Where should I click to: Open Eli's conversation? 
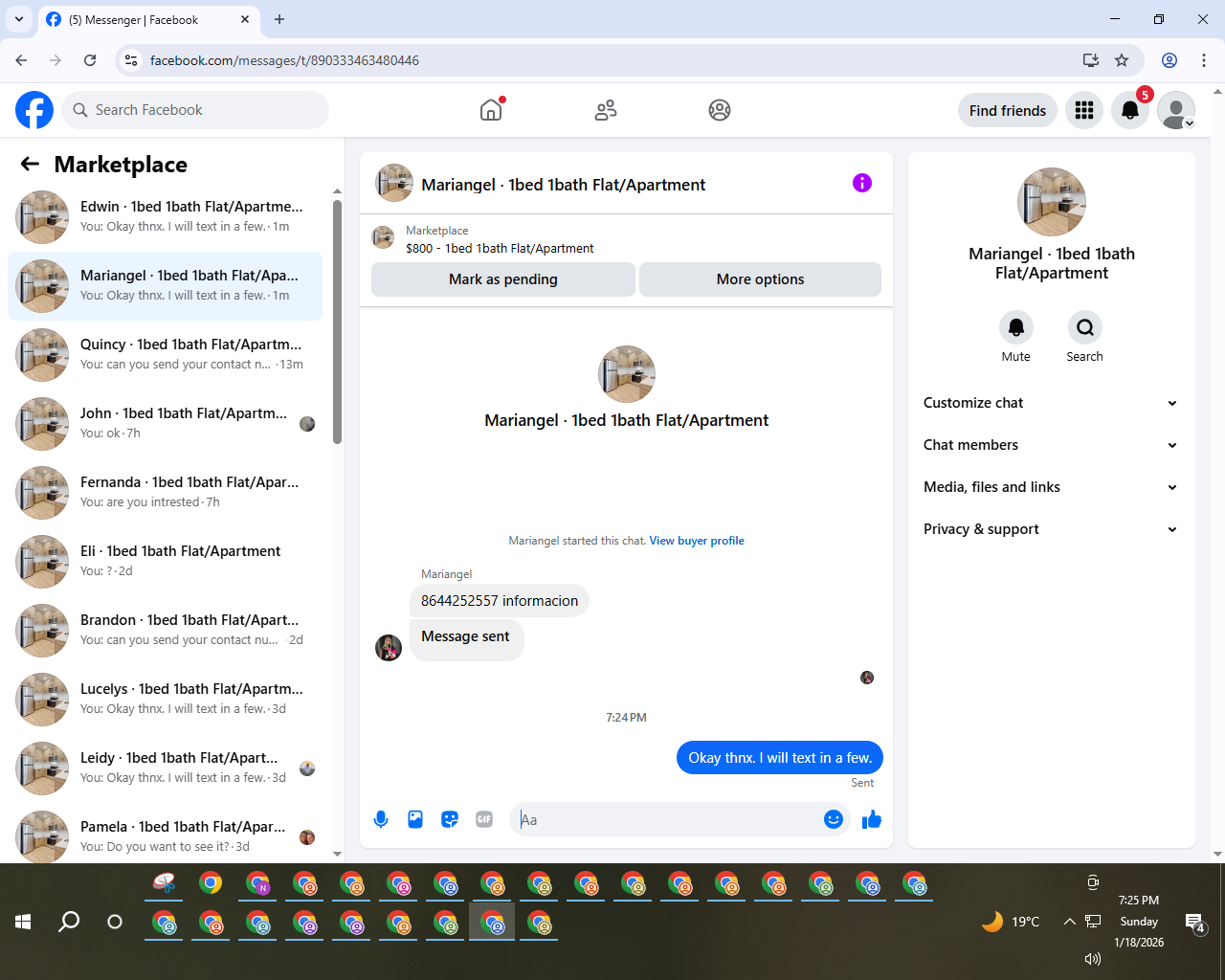(165, 562)
